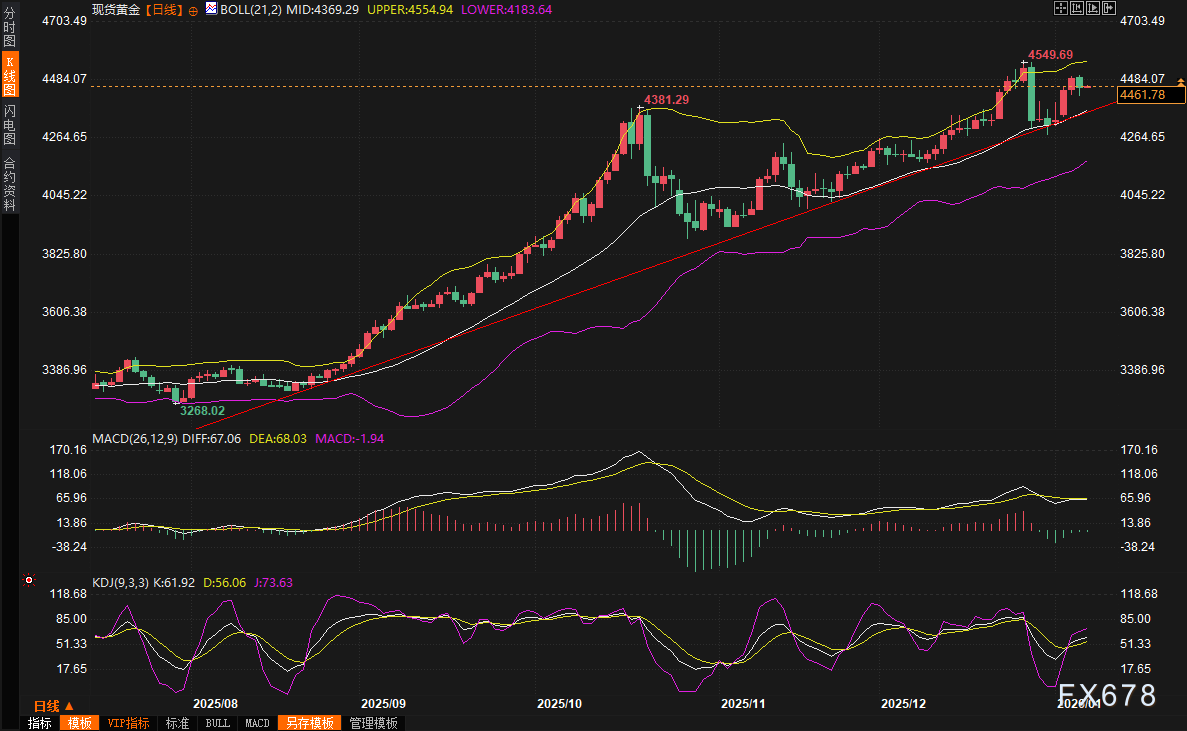Screen dimensions: 1187x731
Task: Click the jump-to-start chart icon
Action: (x=1077, y=8)
